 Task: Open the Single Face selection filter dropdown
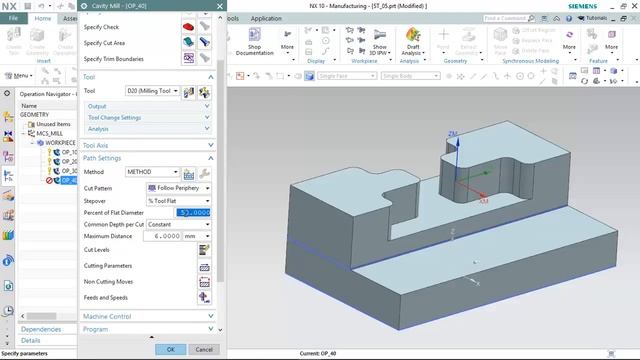[347, 76]
